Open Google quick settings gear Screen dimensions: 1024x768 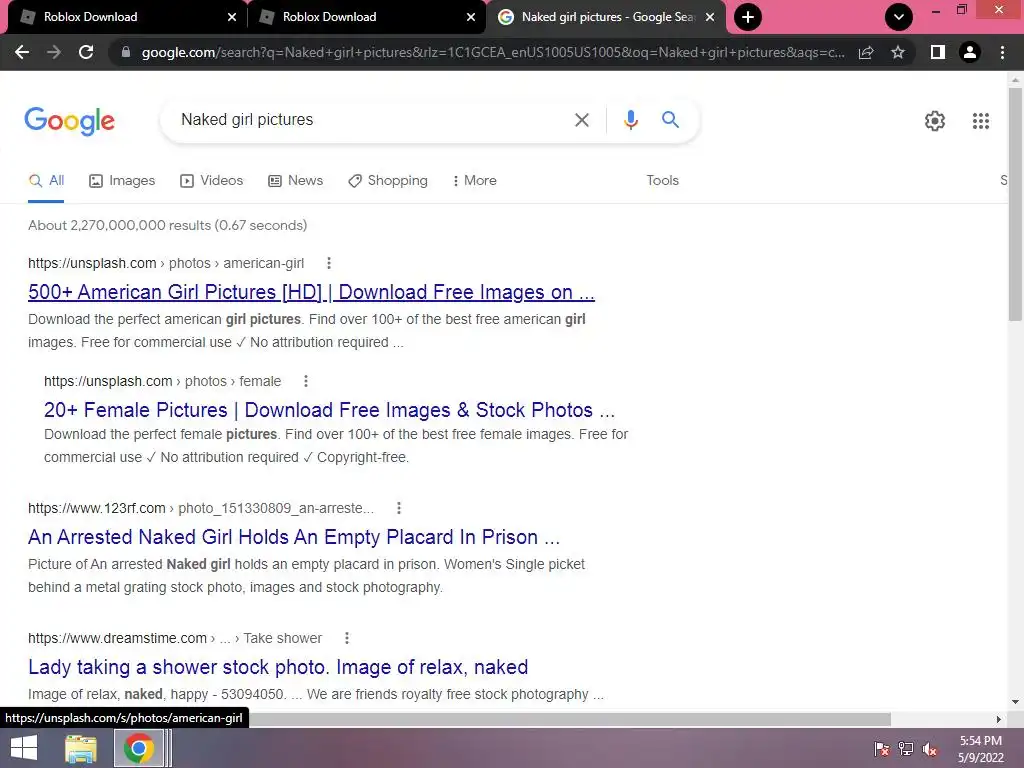(935, 121)
